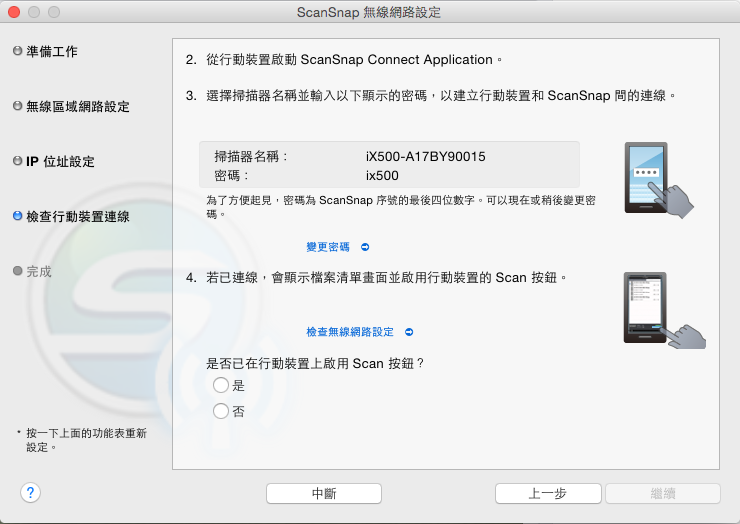
Task: Select the 是 radio button
Action: pyautogui.click(x=220, y=385)
